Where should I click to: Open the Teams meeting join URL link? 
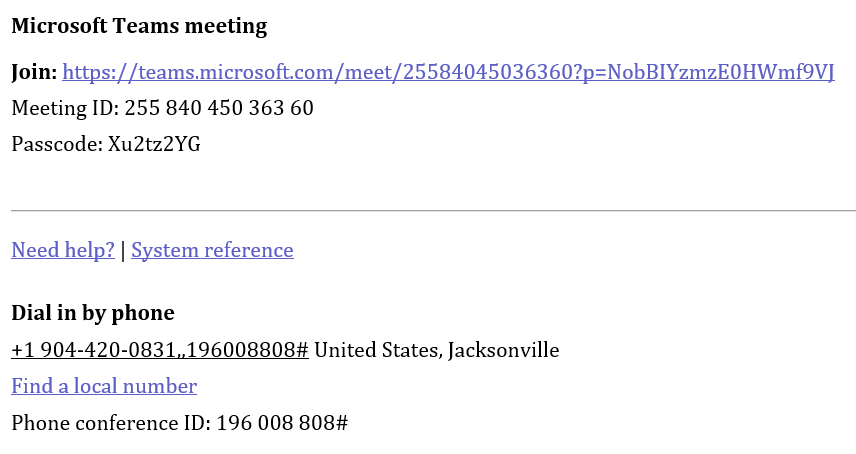pyautogui.click(x=448, y=73)
